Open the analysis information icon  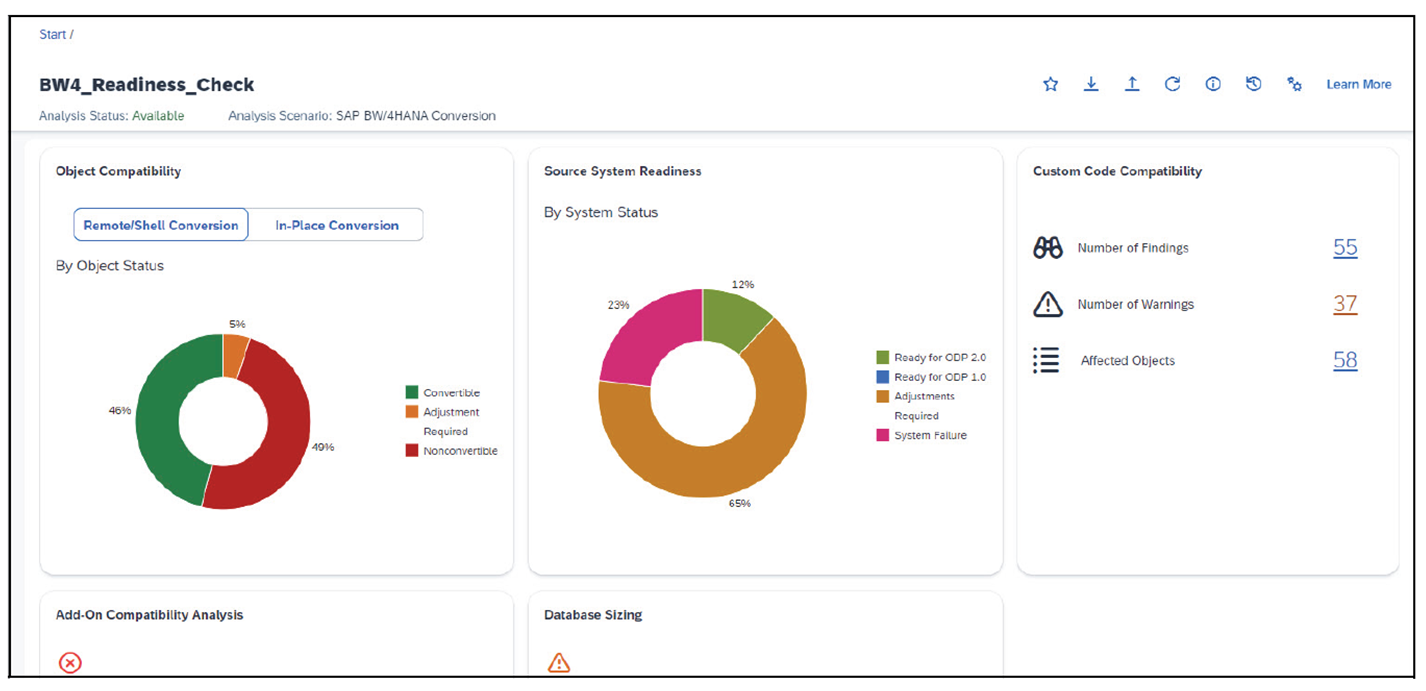coord(1213,84)
